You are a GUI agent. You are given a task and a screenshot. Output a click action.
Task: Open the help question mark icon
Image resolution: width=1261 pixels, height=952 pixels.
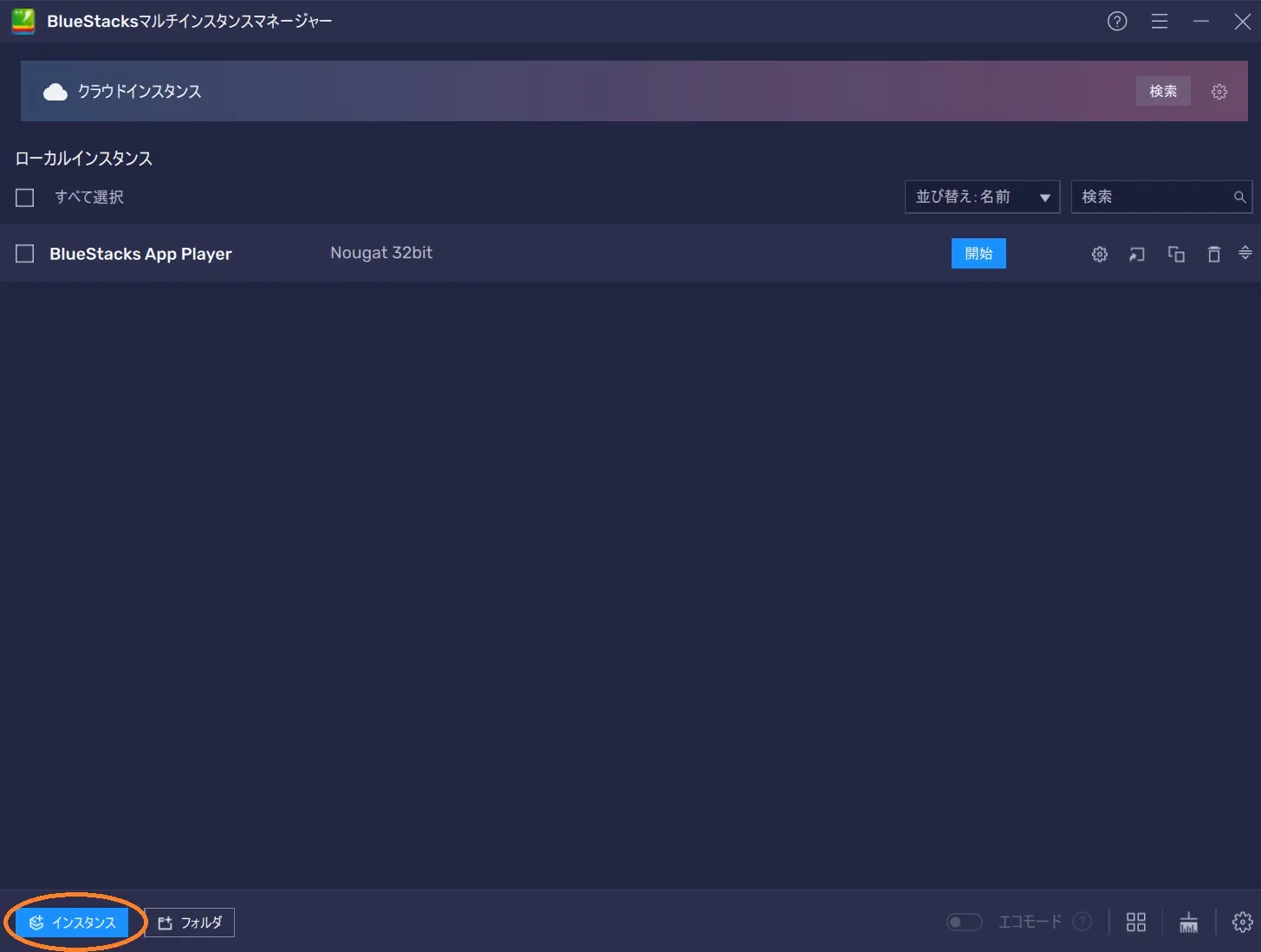tap(1117, 22)
